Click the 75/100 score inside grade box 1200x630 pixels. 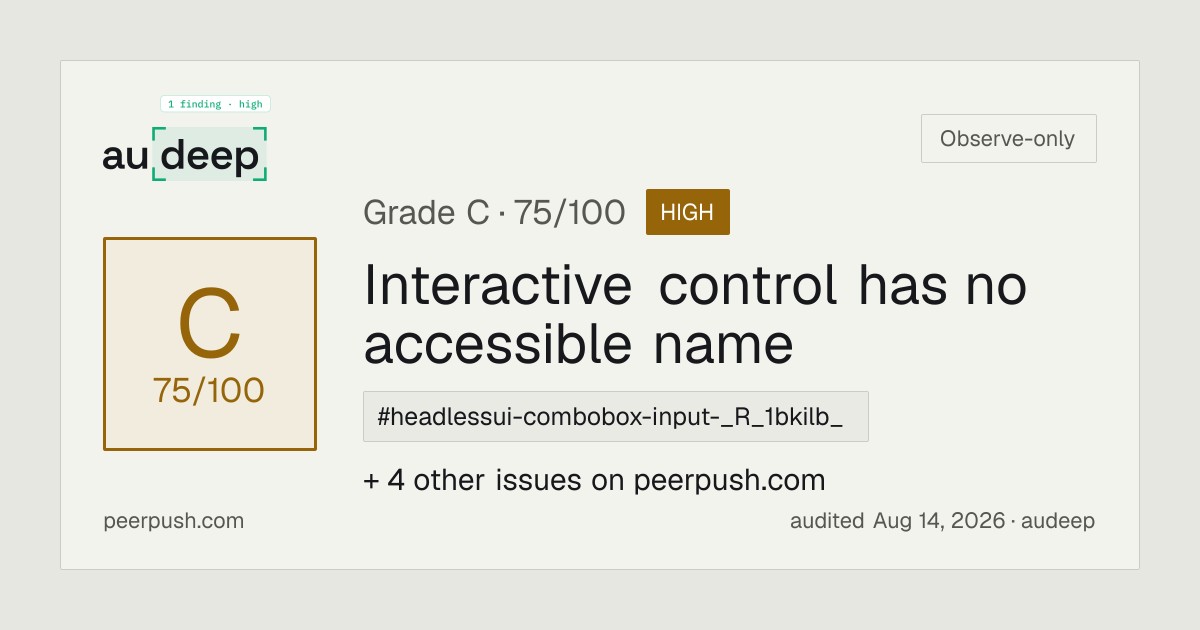(209, 390)
